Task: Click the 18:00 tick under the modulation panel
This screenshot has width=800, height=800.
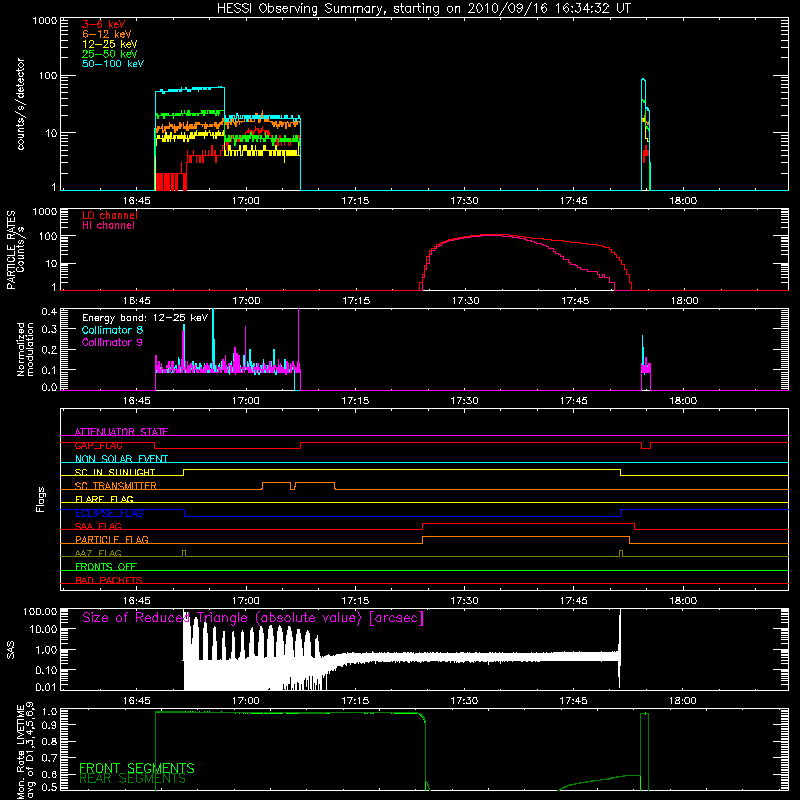Action: pyautogui.click(x=683, y=401)
